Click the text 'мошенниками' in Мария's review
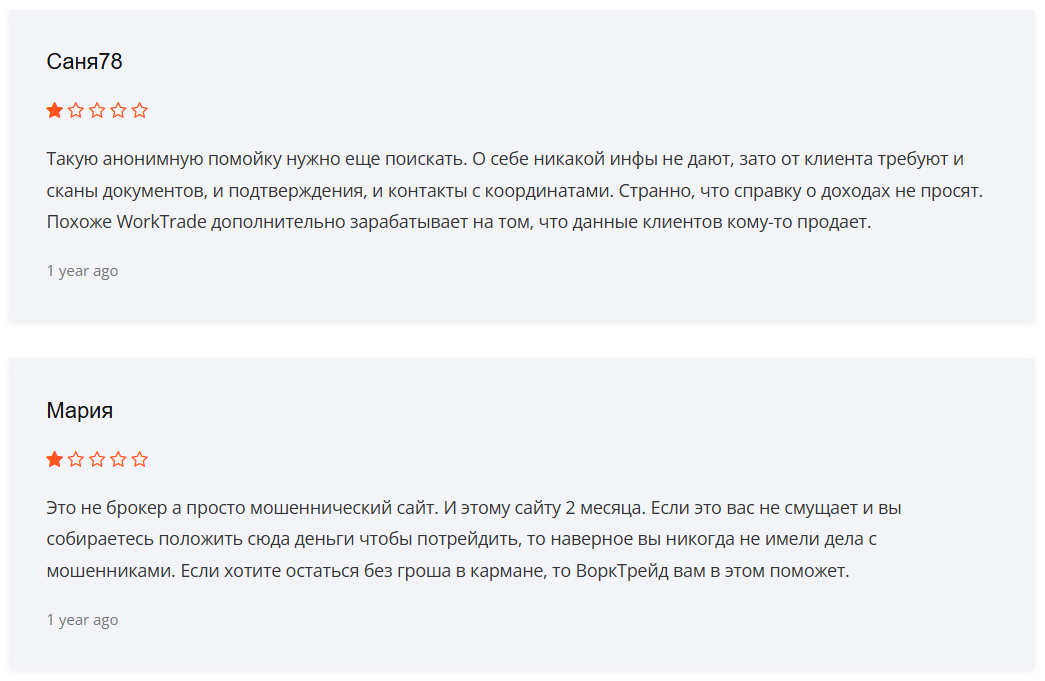Viewport: 1045px width, 681px height. [x=111, y=571]
